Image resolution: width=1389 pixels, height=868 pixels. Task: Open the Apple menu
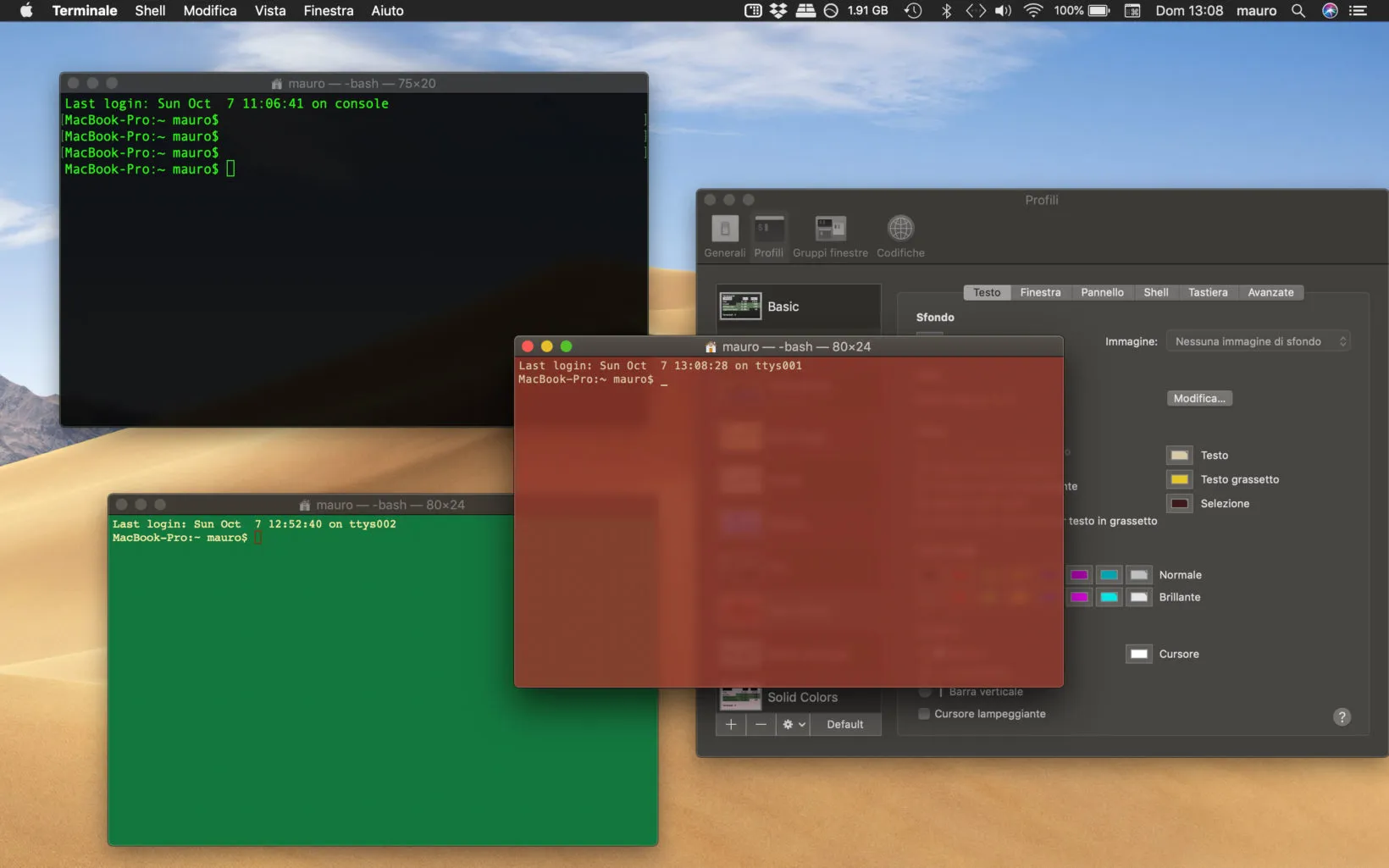(26, 10)
